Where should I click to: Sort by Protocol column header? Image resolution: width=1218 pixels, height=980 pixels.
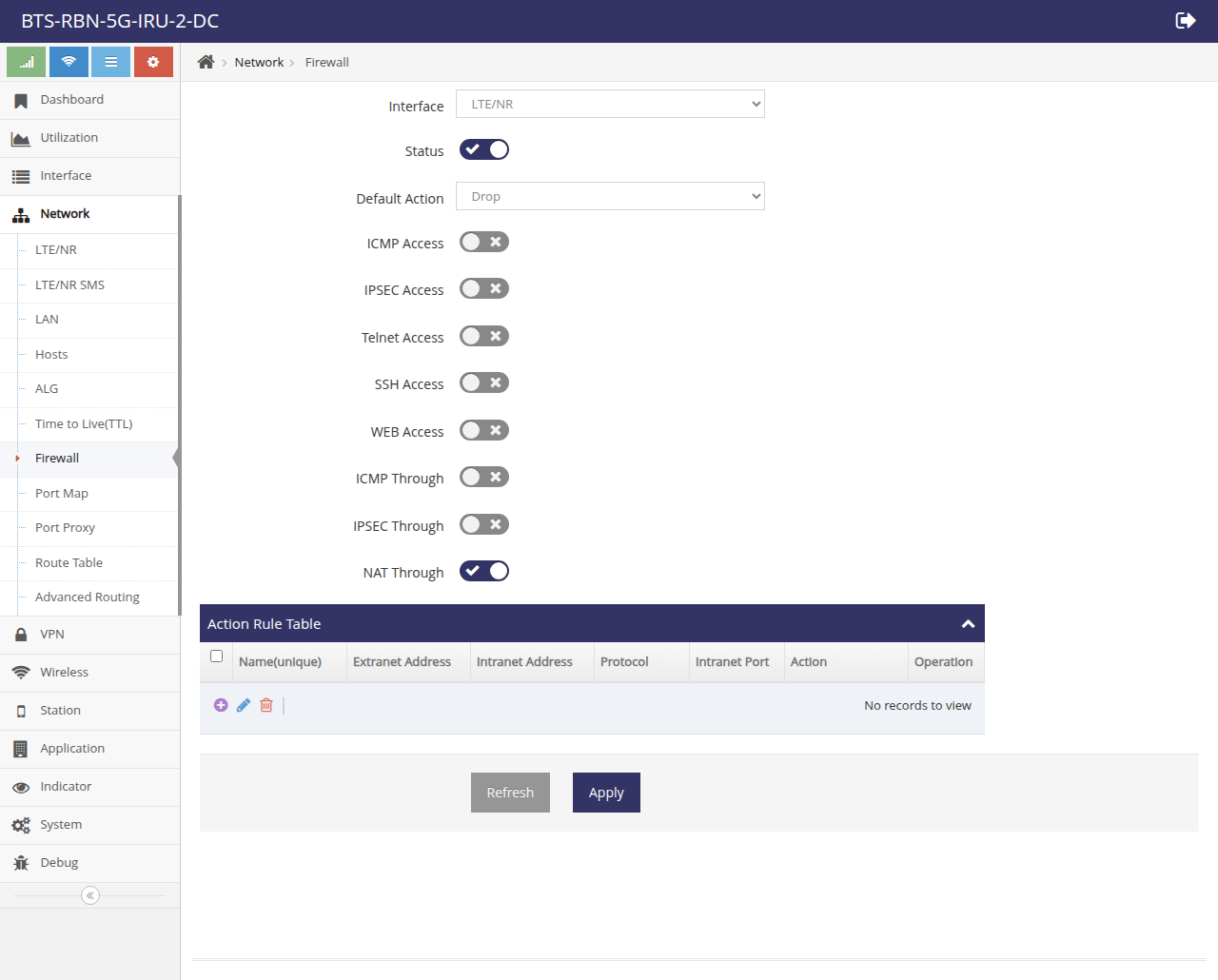641,662
